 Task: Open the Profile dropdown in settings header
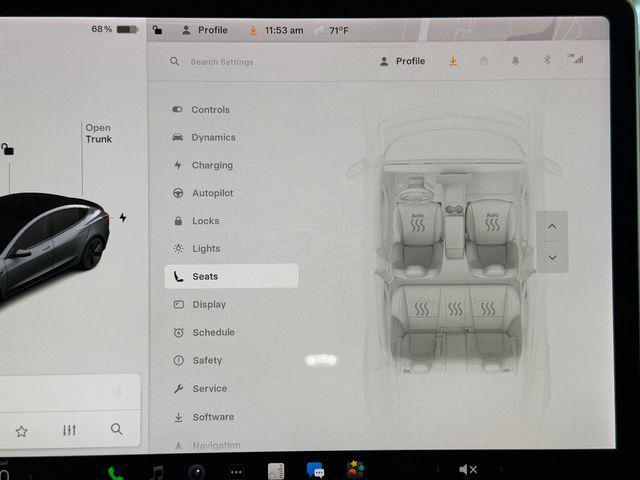(402, 61)
